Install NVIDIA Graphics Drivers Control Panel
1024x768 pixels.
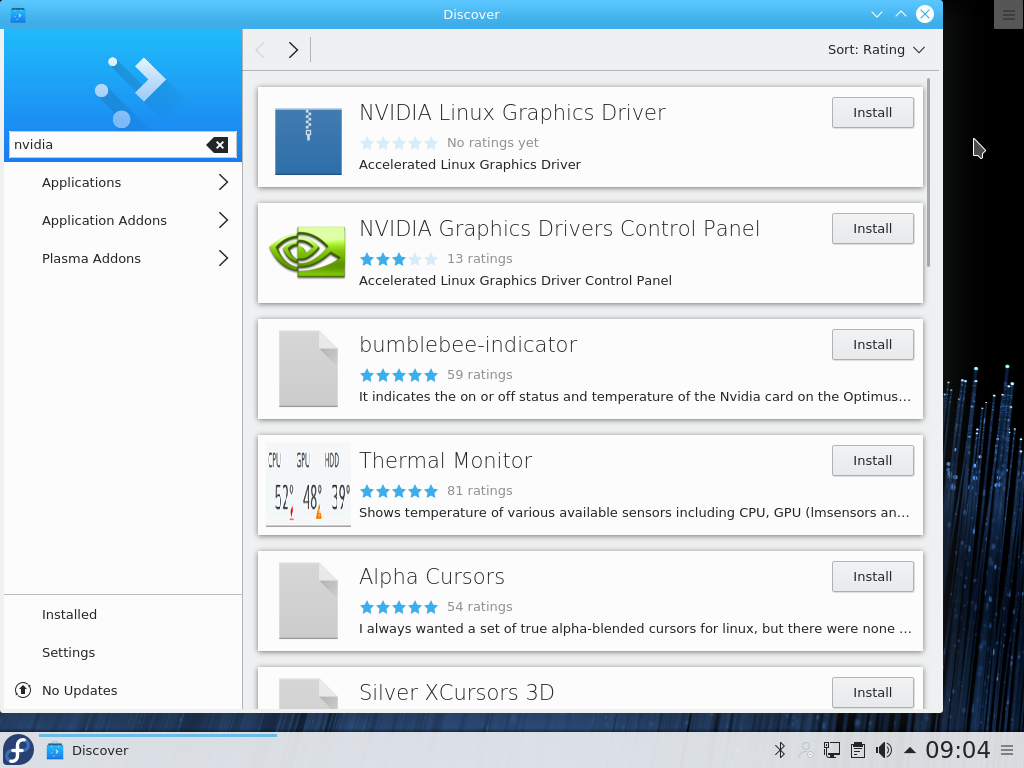point(872,229)
